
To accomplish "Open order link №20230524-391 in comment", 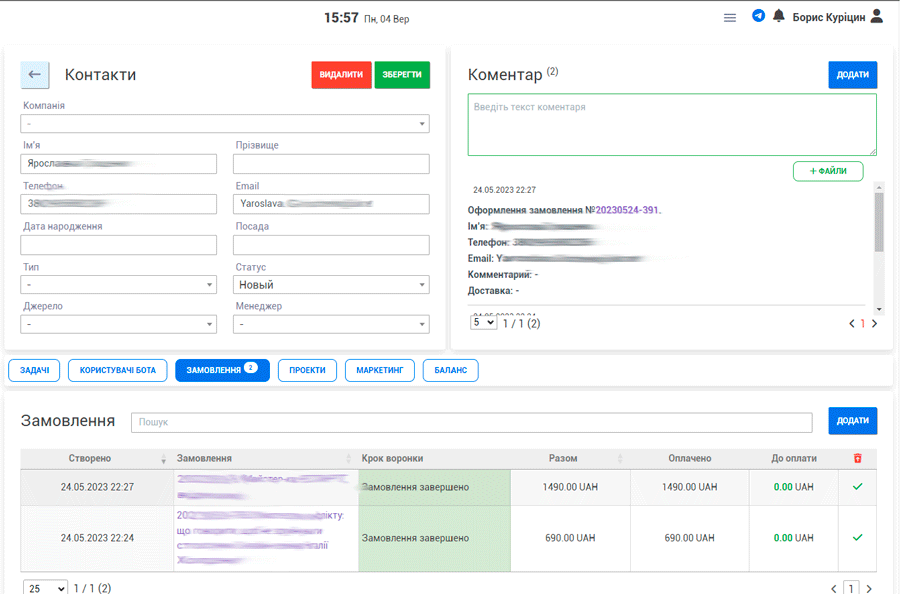I will (x=628, y=210).
